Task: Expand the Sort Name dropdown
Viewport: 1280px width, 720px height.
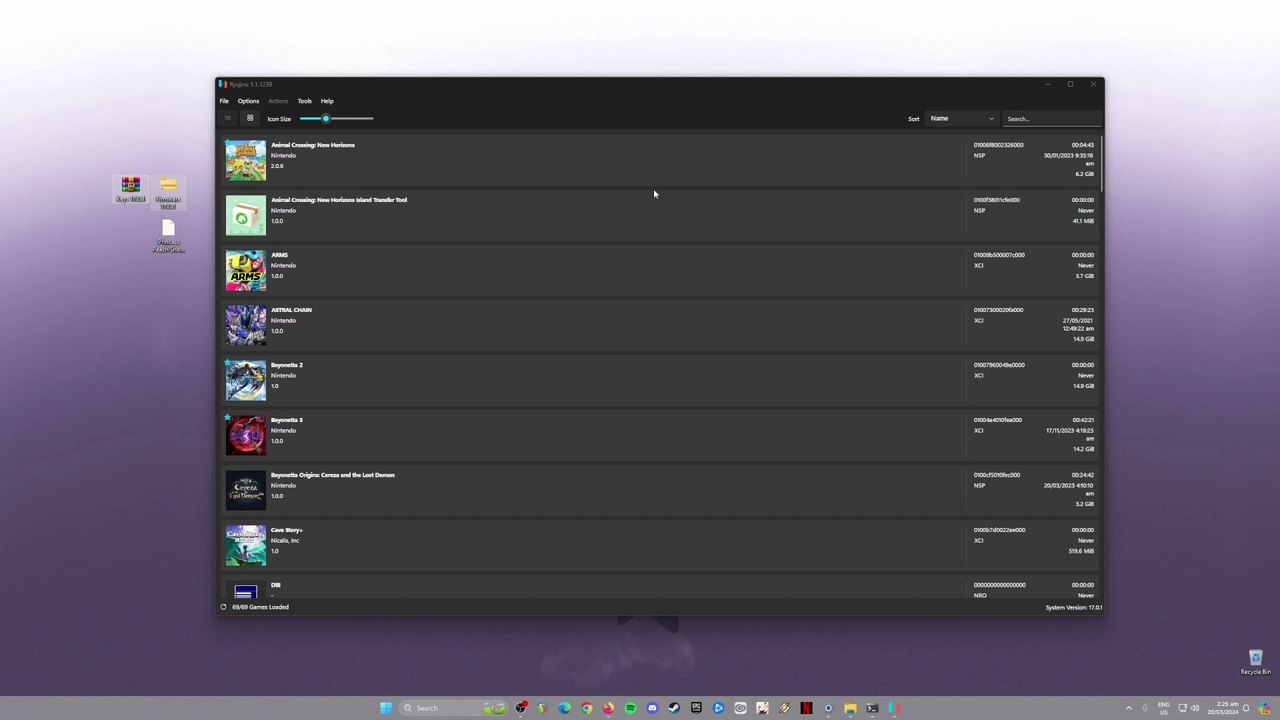Action: point(962,118)
